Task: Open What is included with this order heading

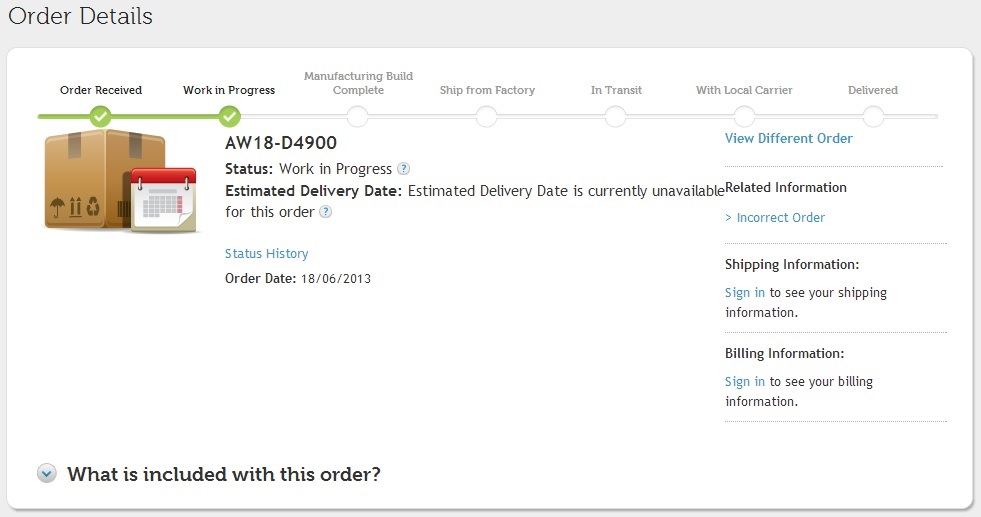Action: coord(224,474)
